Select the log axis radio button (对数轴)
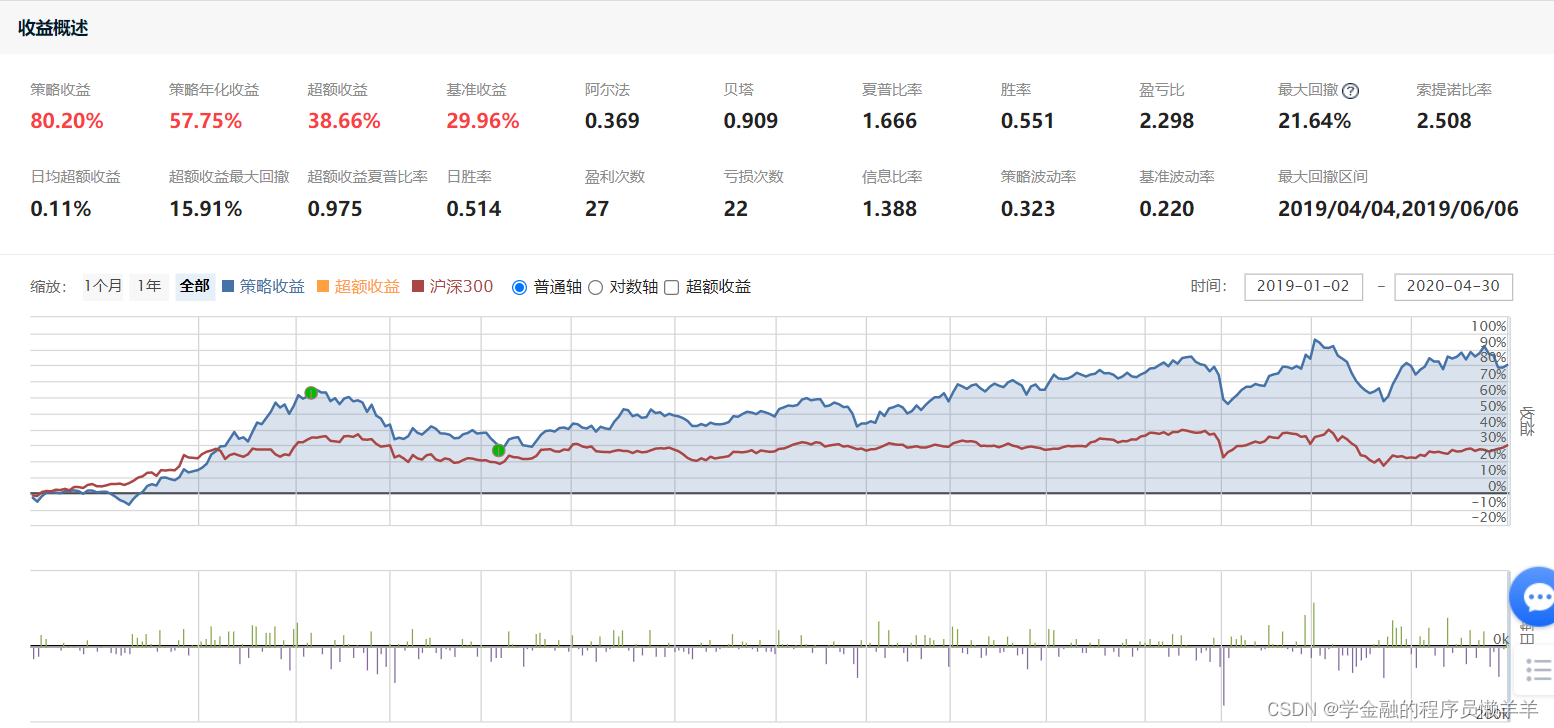1554x728 pixels. pyautogui.click(x=595, y=287)
